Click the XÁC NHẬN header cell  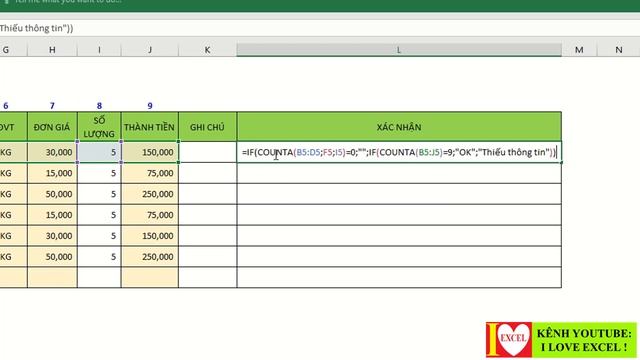(399, 127)
